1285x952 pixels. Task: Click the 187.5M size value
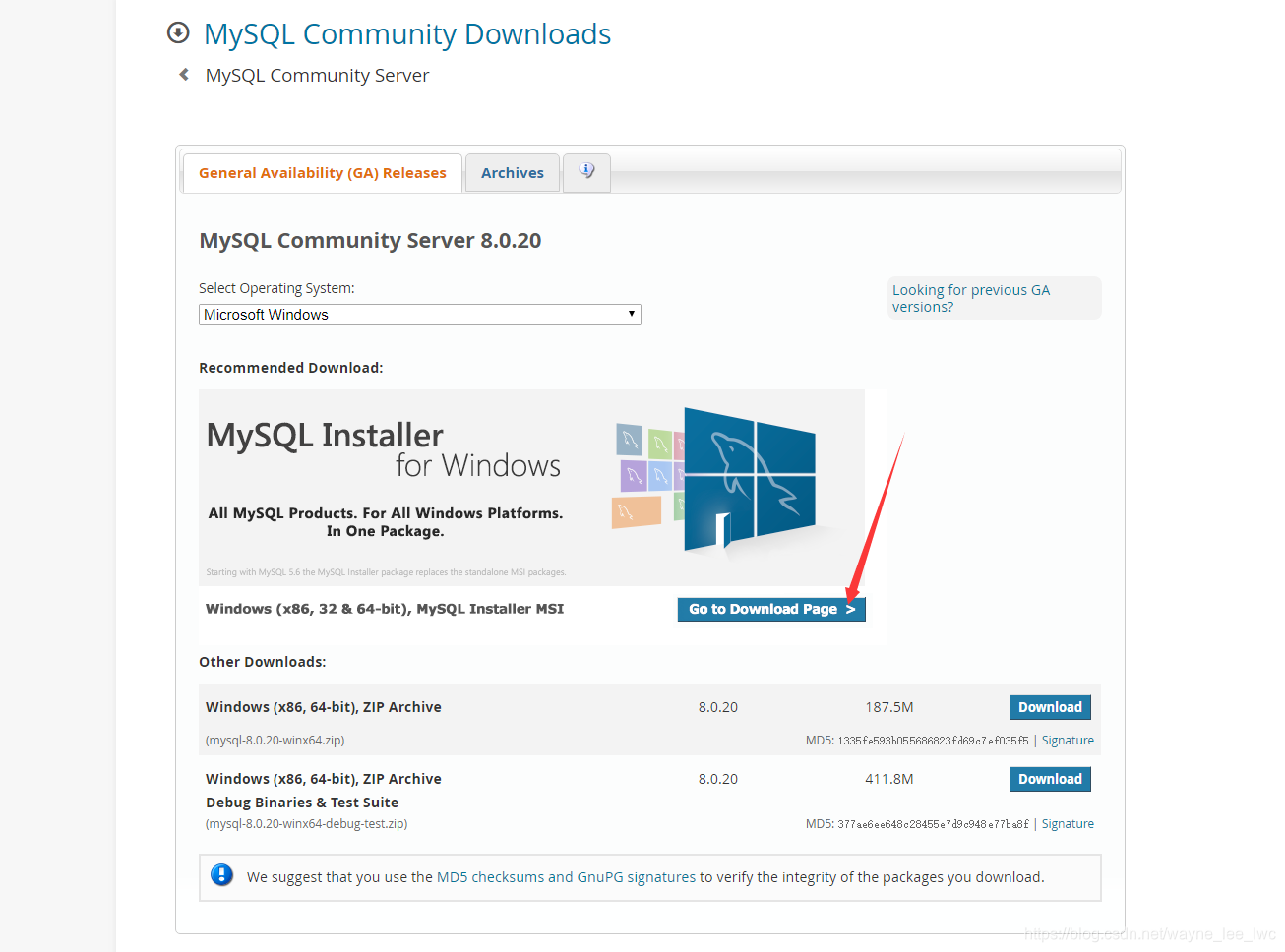pos(889,707)
